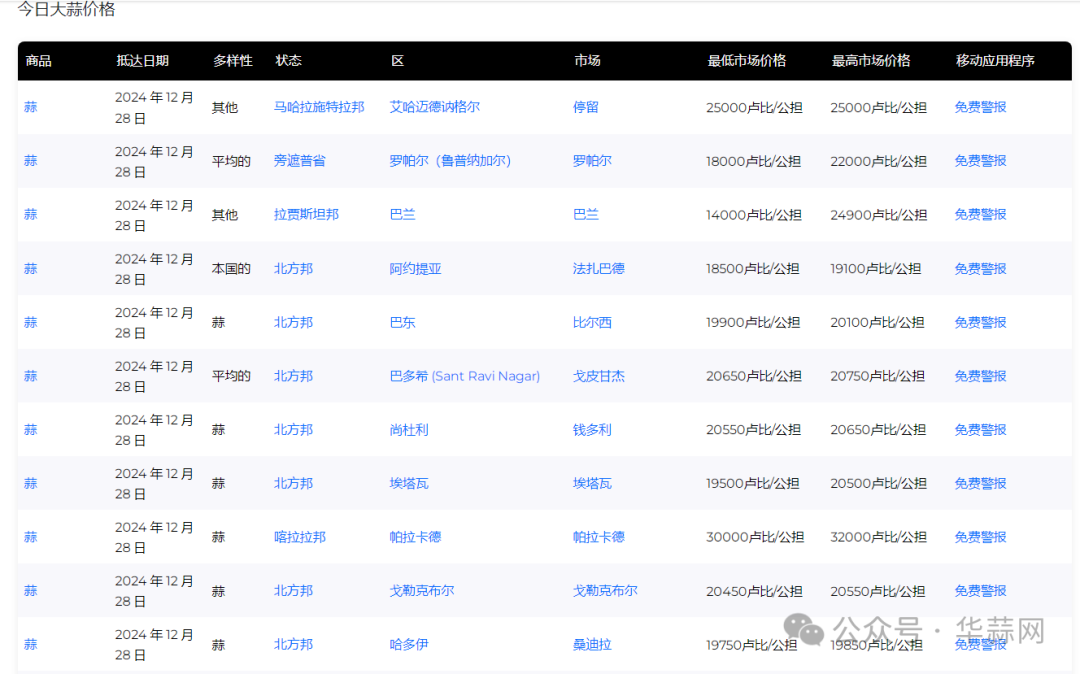
Task: Click the 阿约提亚 district link
Action: click(415, 268)
